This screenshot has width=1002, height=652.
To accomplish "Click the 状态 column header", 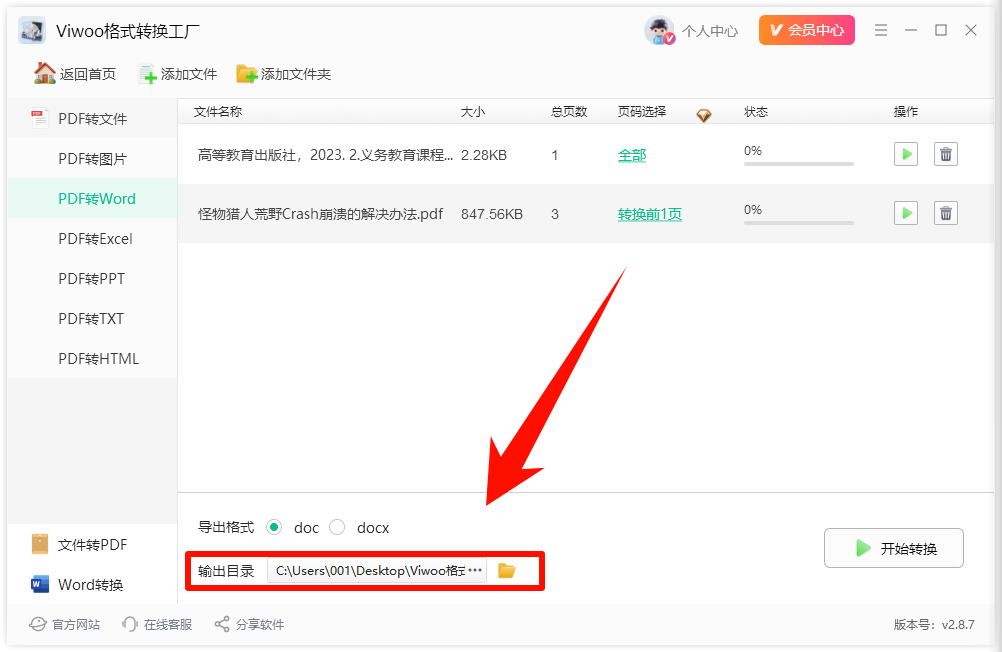I will [755, 112].
